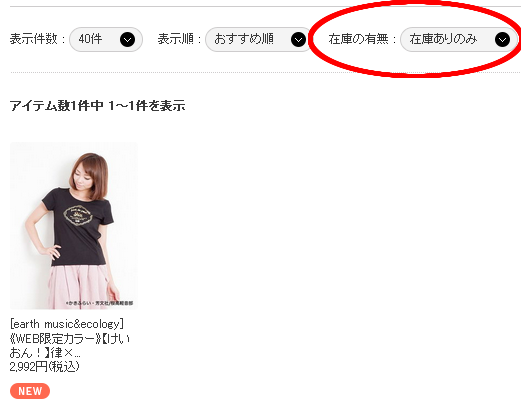Open the 表示件数 dropdown showing 40件
This screenshot has width=521, height=404.
tap(106, 39)
